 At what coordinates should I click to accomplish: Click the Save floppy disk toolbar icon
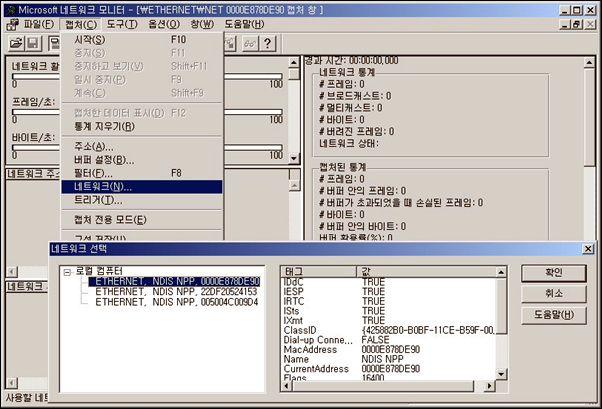click(33, 43)
